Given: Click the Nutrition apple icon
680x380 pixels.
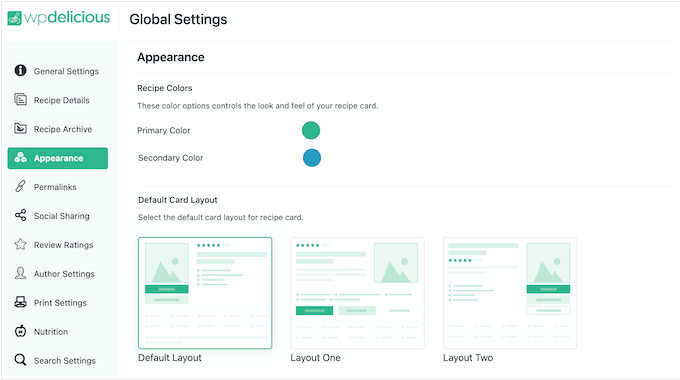Looking at the screenshot, I should pyautogui.click(x=20, y=331).
